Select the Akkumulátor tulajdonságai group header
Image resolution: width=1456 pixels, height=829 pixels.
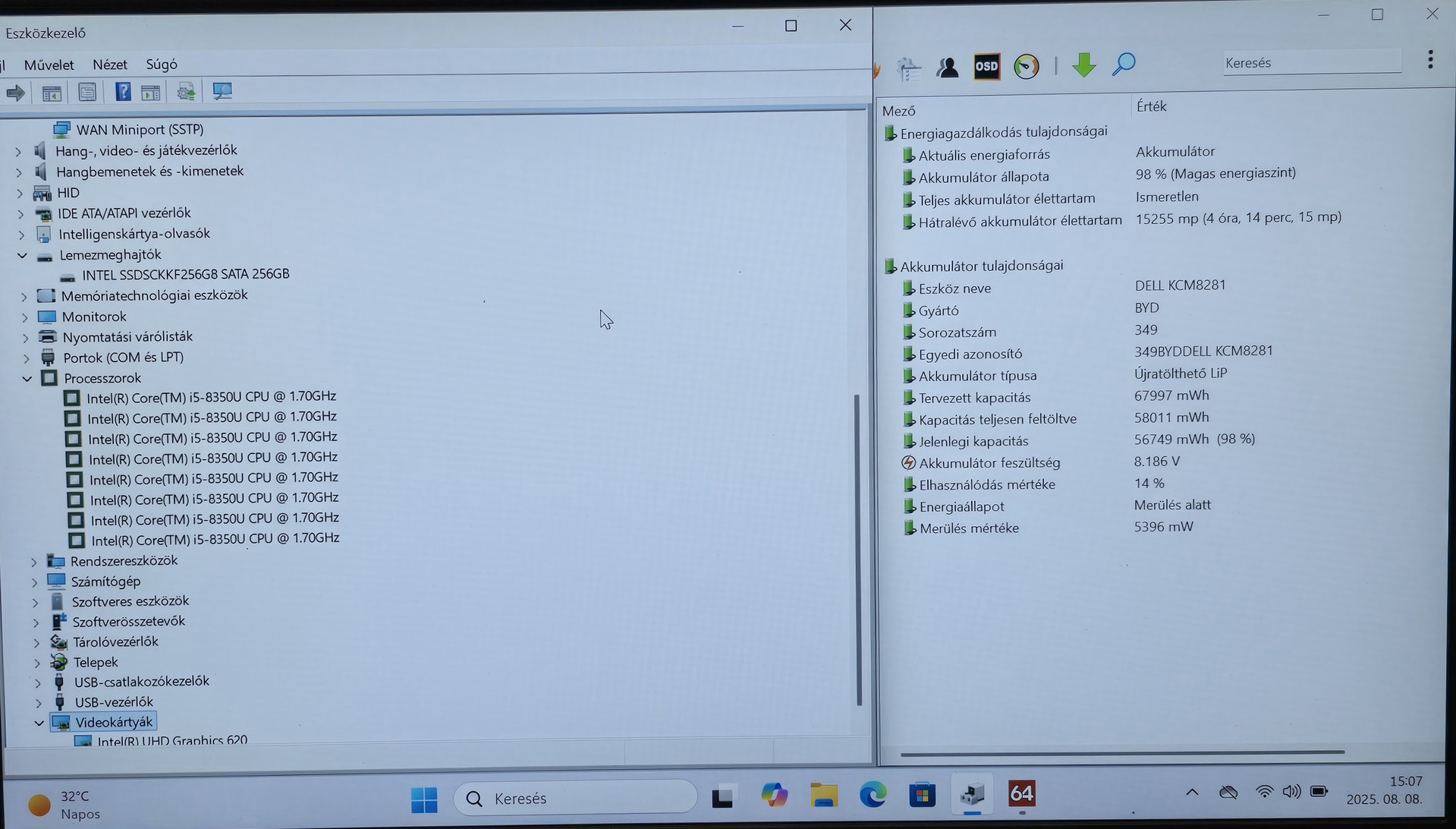click(973, 266)
